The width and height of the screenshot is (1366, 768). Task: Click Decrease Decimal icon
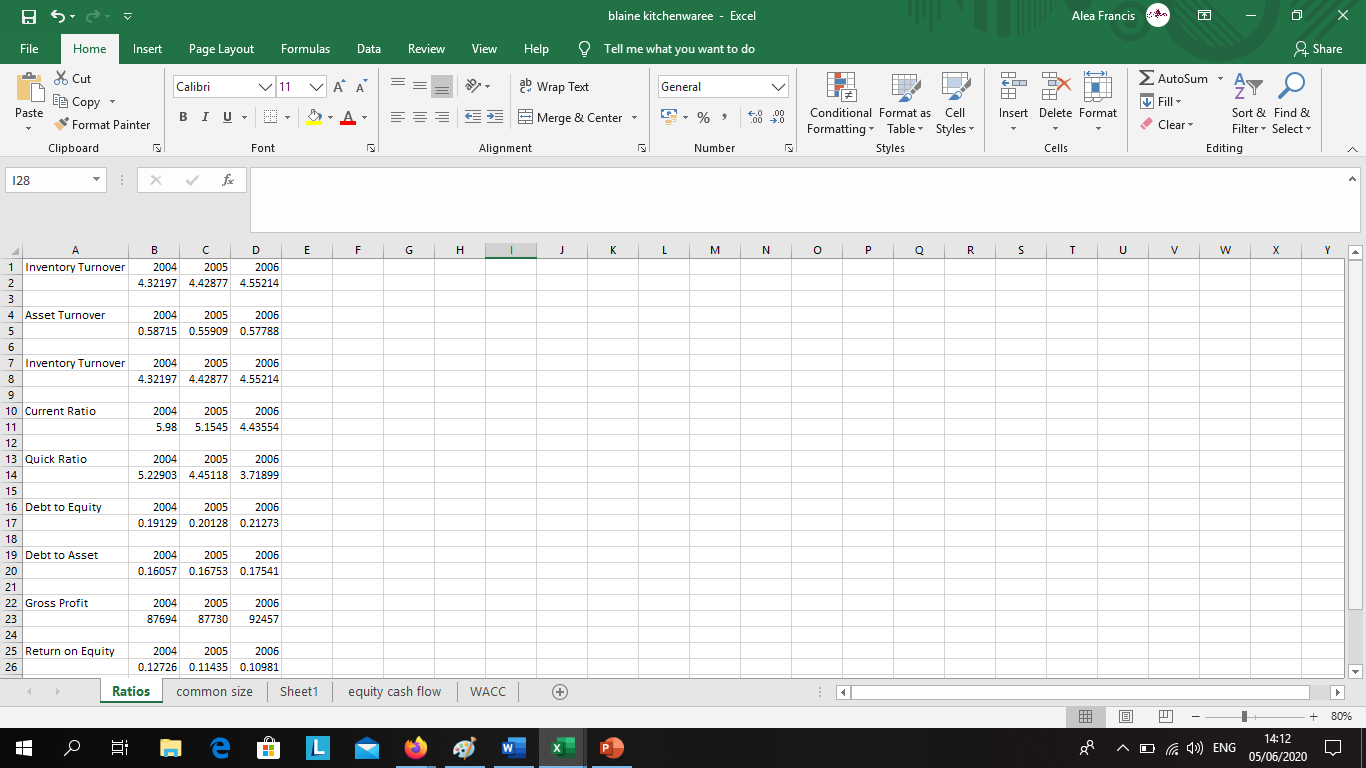click(778, 118)
